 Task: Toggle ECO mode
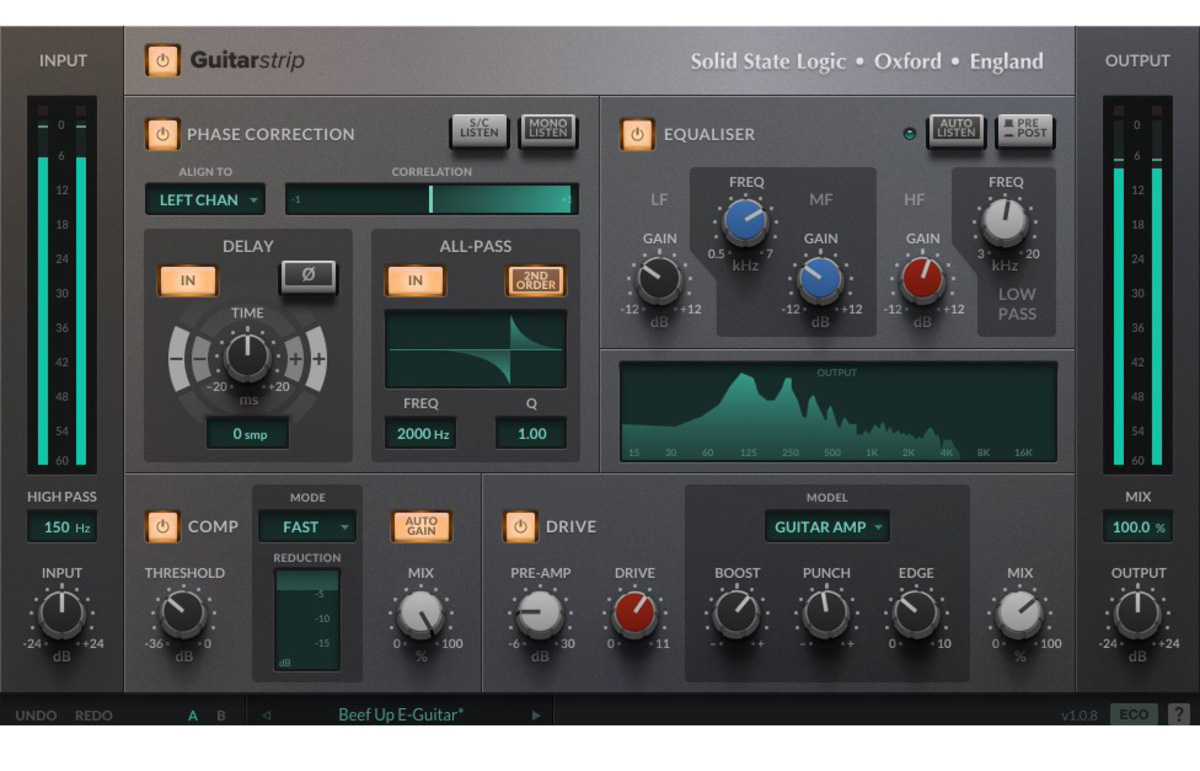[x=1134, y=715]
